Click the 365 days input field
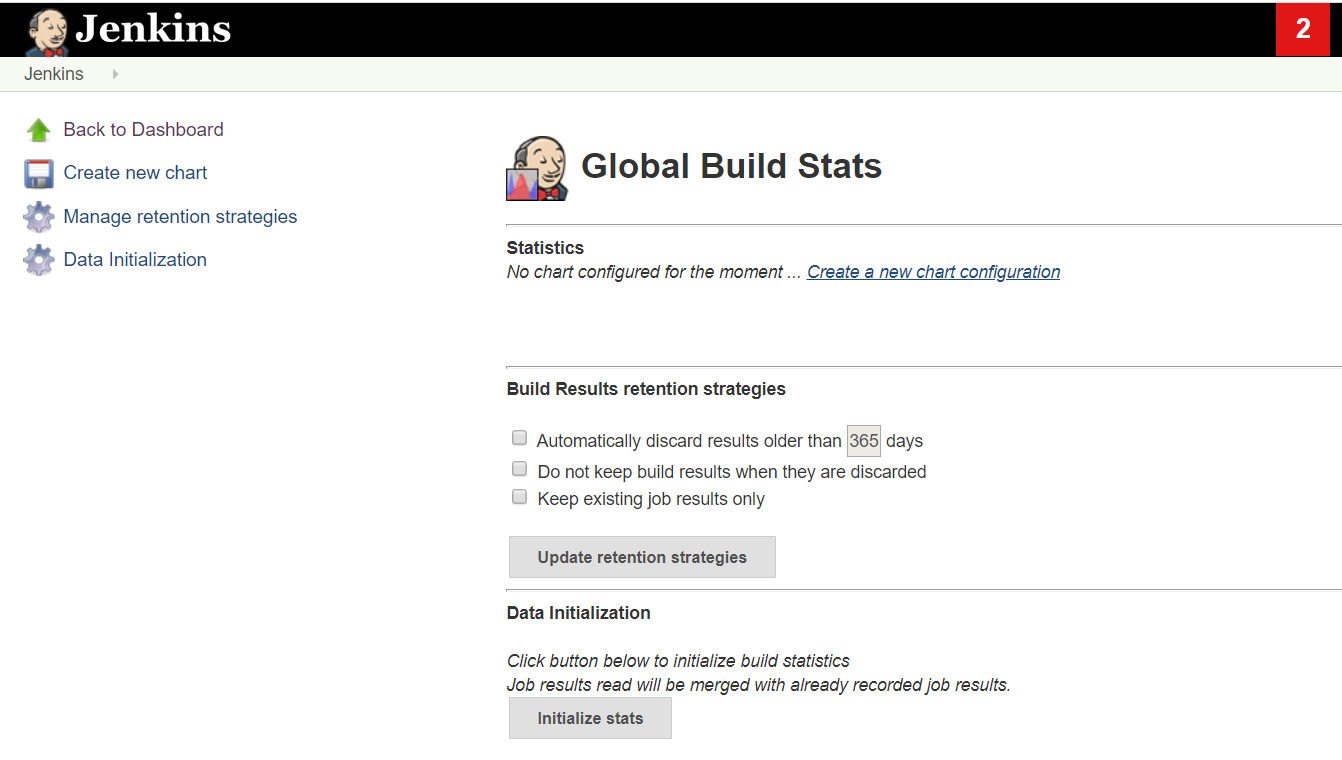Image resolution: width=1342 pixels, height=760 pixels. [x=864, y=441]
